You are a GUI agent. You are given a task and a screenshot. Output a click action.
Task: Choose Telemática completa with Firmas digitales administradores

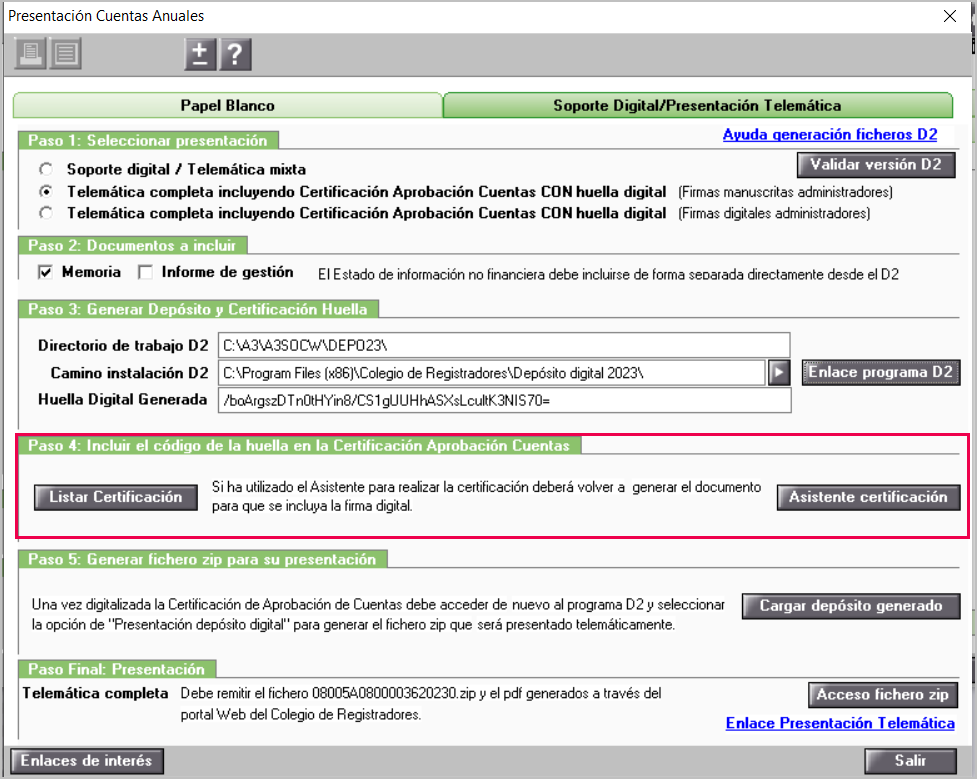(x=45, y=213)
